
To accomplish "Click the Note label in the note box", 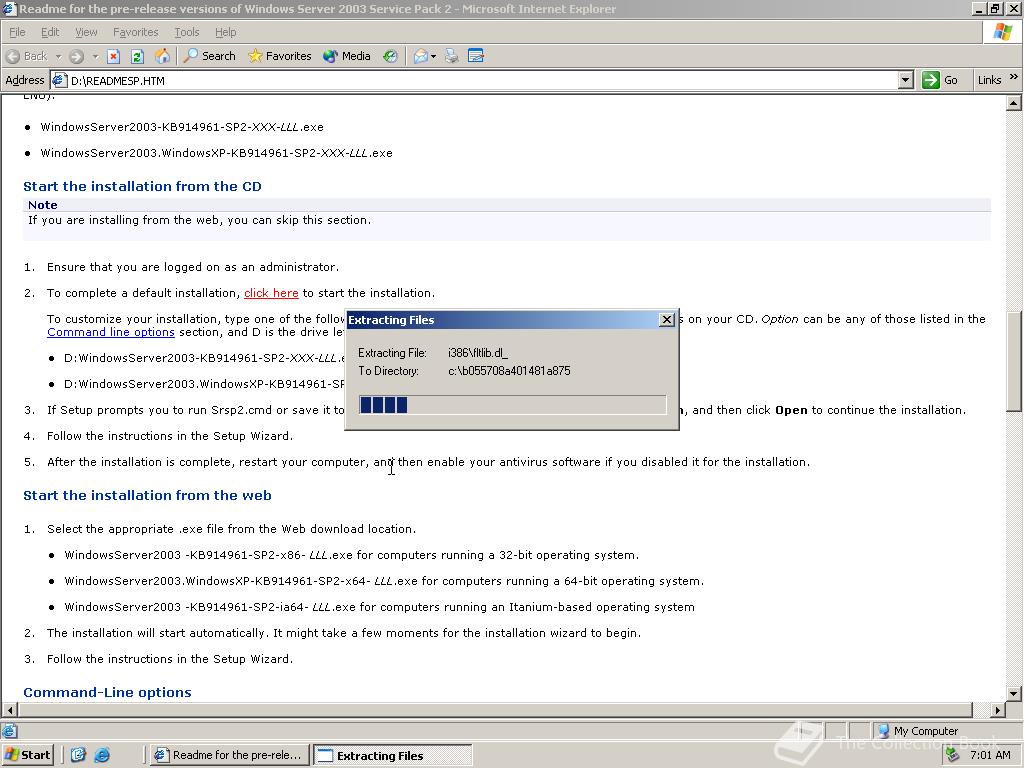I will 42,205.
